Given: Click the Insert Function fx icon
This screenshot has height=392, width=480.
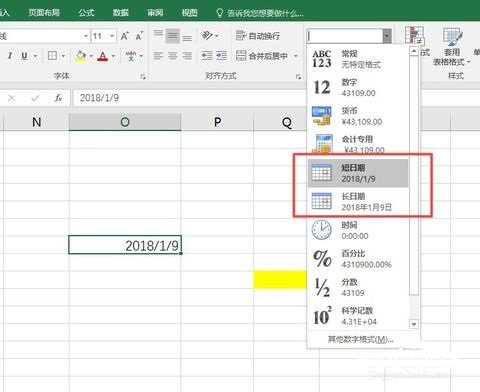Looking at the screenshot, I should pos(58,98).
